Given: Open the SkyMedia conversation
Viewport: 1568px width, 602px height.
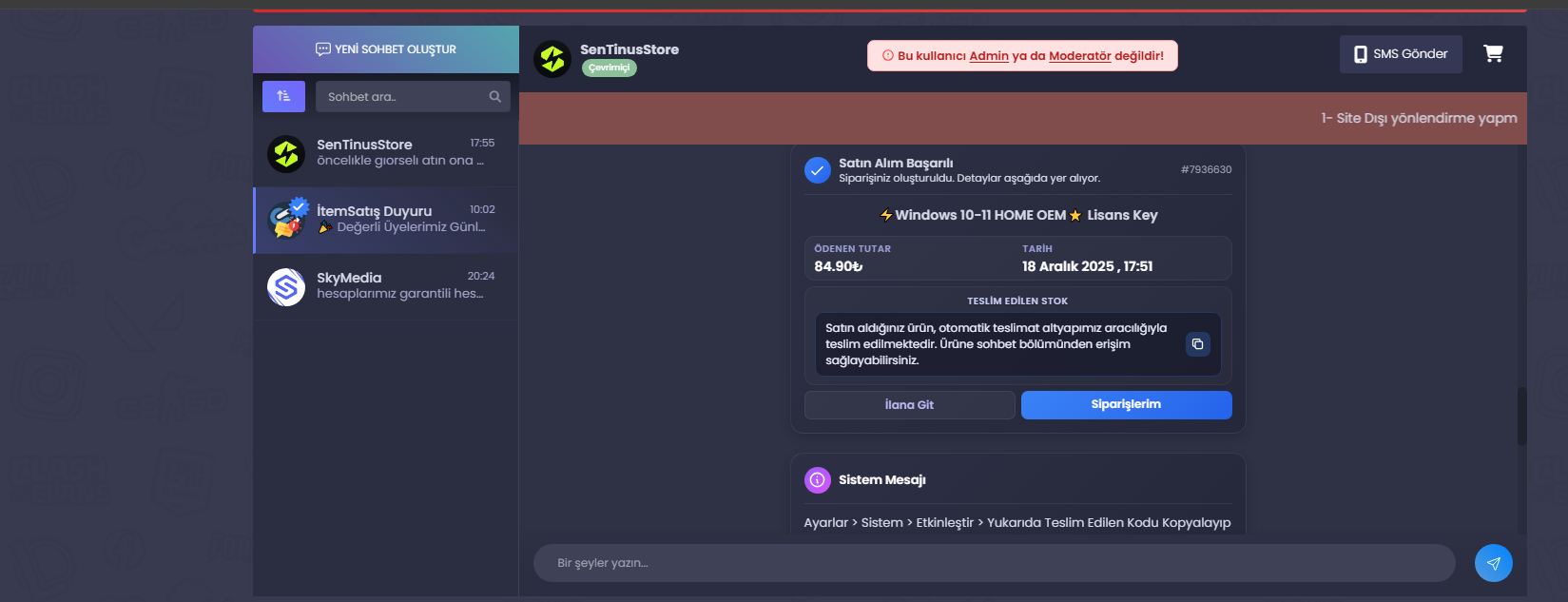Looking at the screenshot, I should click(386, 286).
